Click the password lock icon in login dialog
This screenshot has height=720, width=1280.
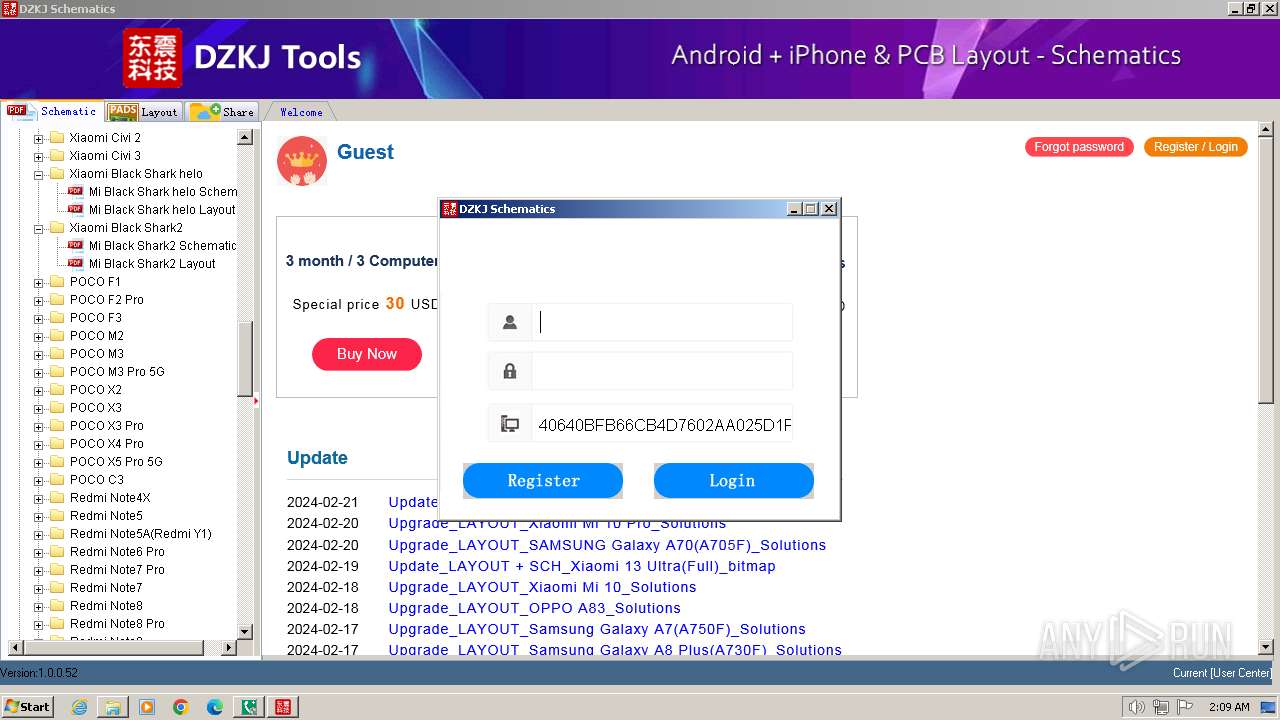pos(510,371)
